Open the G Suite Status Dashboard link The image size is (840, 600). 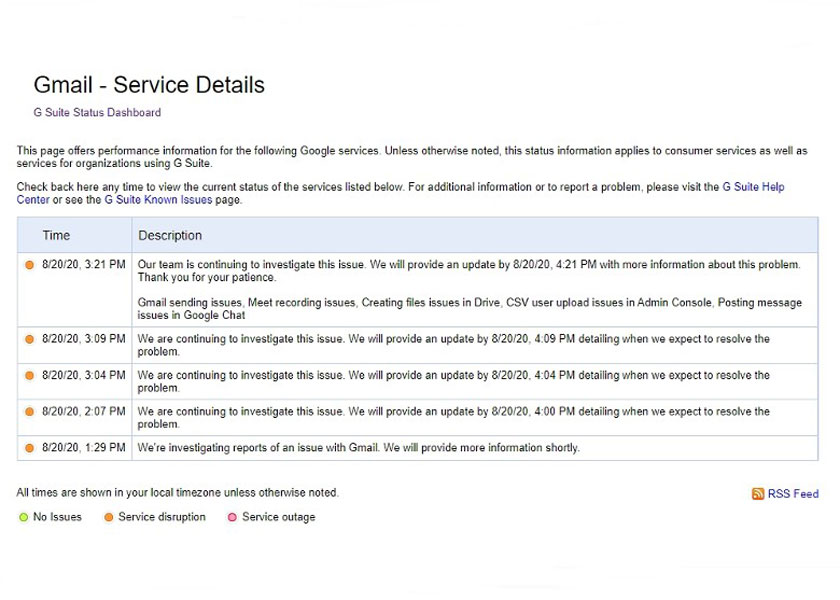(x=97, y=112)
